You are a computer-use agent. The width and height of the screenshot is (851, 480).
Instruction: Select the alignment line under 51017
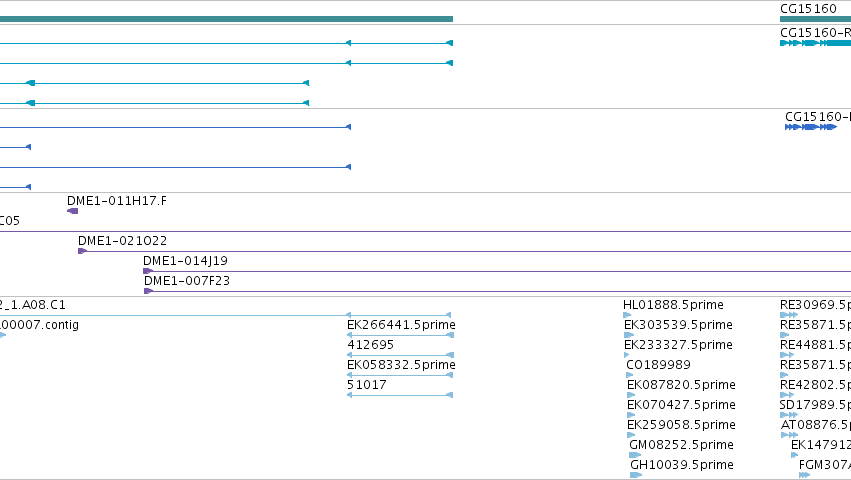tap(399, 395)
